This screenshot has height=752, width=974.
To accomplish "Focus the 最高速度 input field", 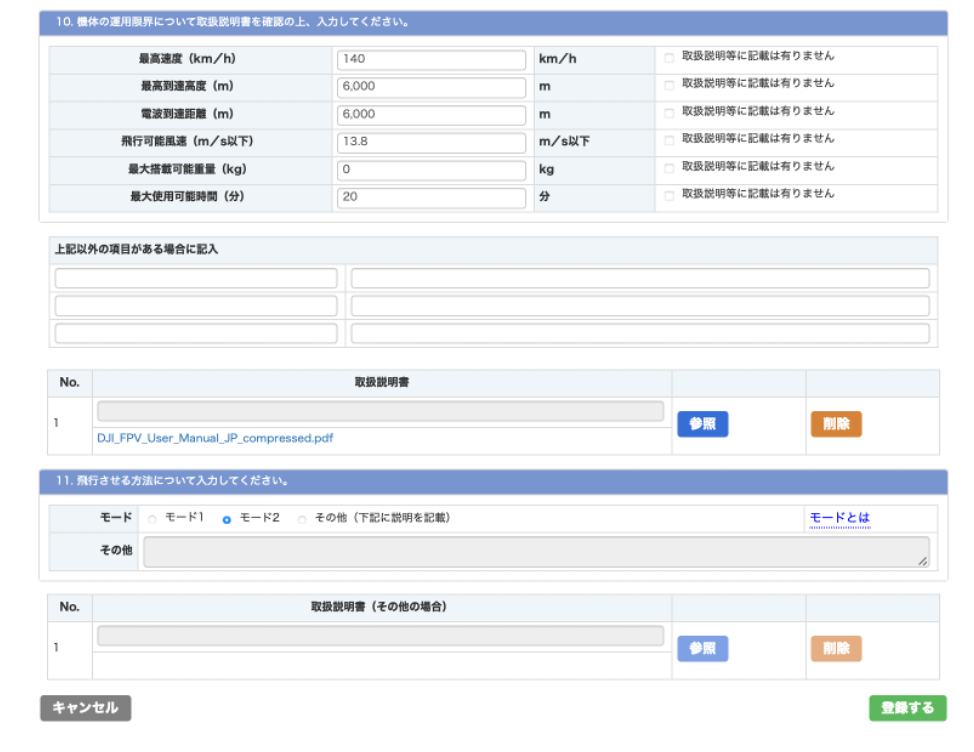I will click(431, 59).
